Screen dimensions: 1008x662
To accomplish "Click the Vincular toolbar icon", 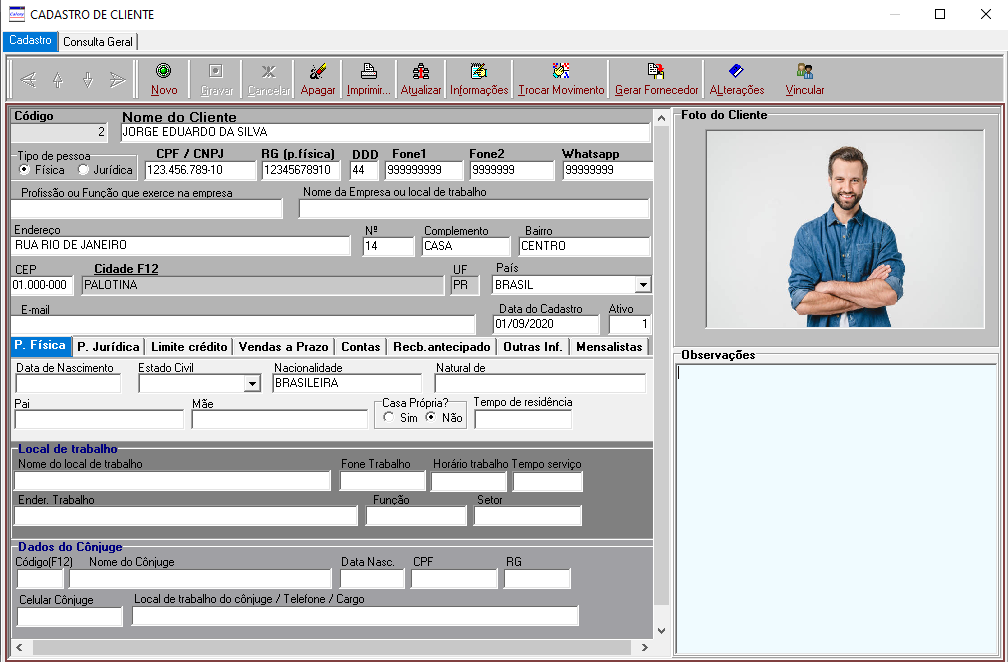I will 805,71.
